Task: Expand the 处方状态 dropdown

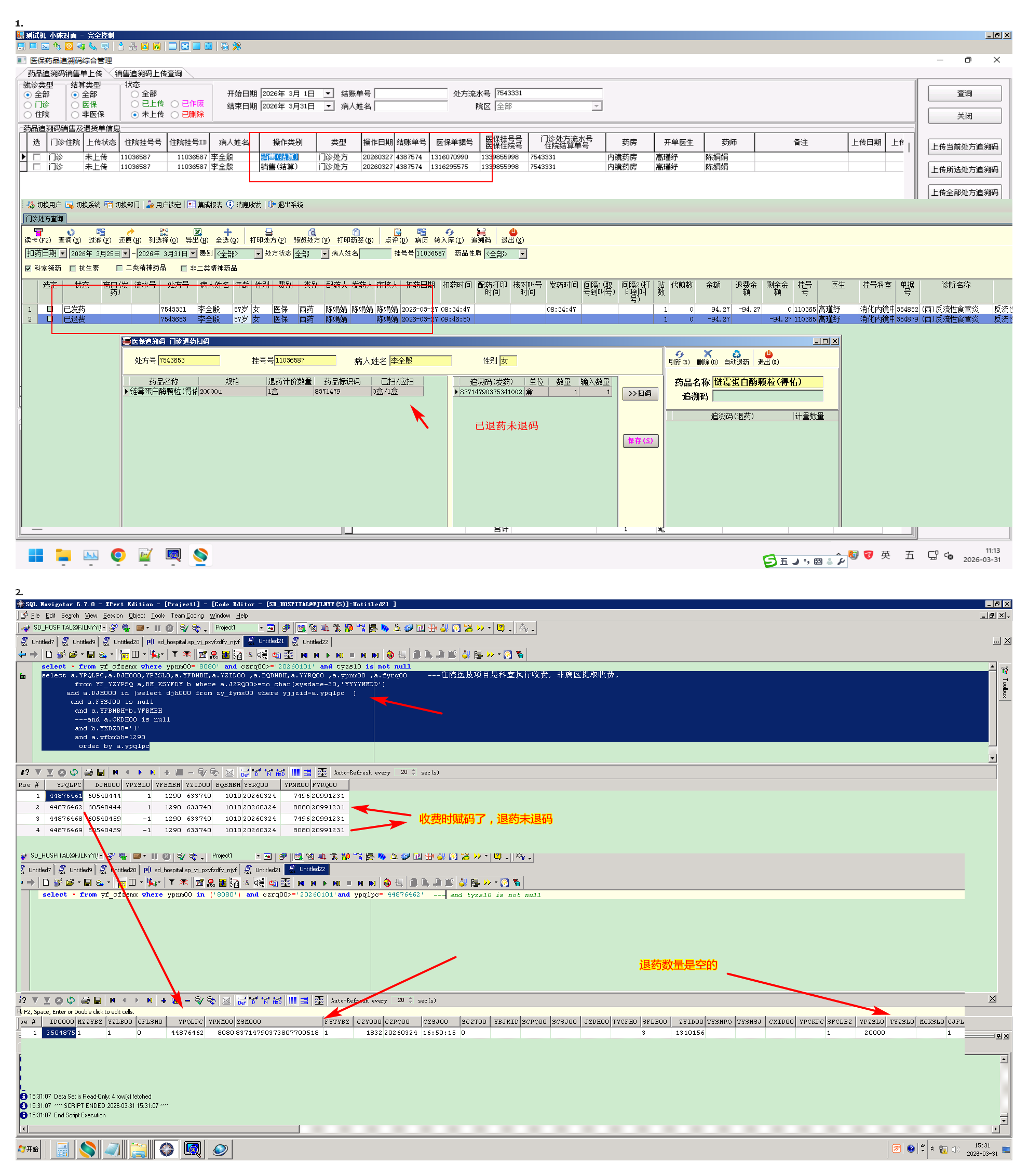Action: 324,254
